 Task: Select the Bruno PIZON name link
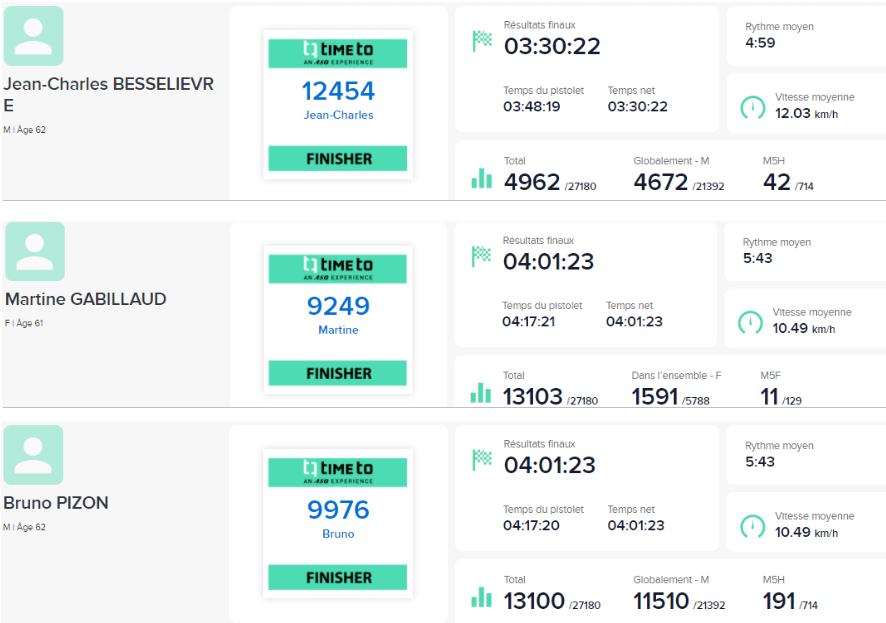pyautogui.click(x=56, y=503)
